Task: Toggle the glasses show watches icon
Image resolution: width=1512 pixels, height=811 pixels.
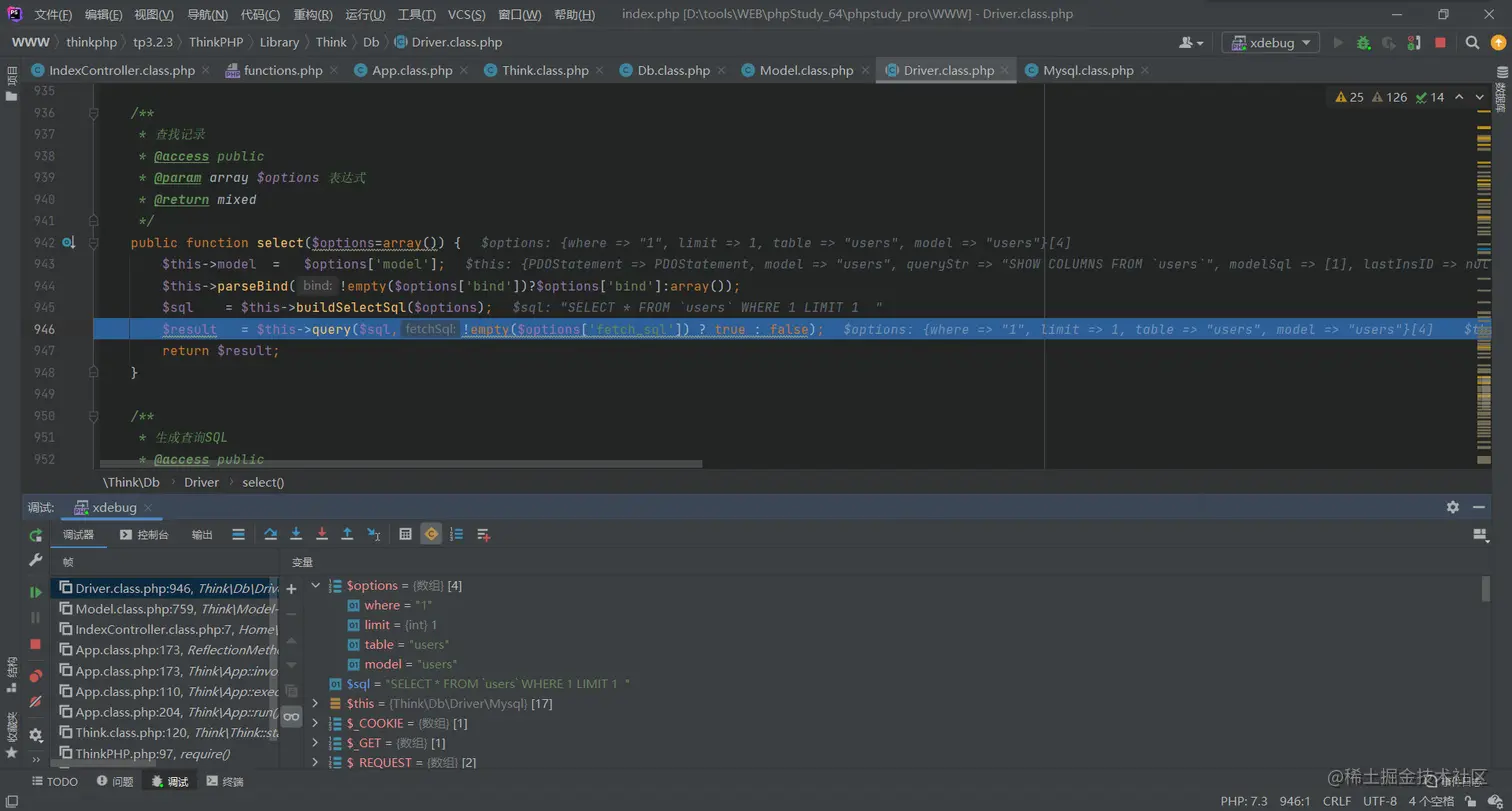Action: (x=291, y=716)
